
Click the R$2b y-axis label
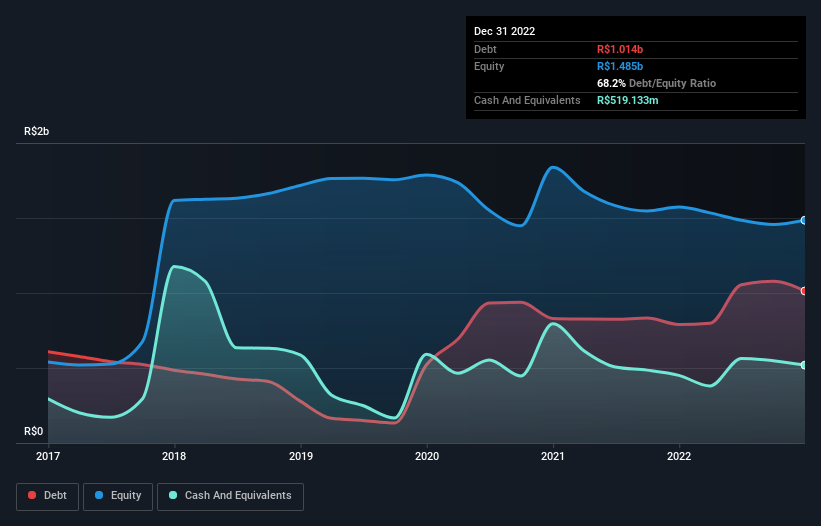[37, 131]
